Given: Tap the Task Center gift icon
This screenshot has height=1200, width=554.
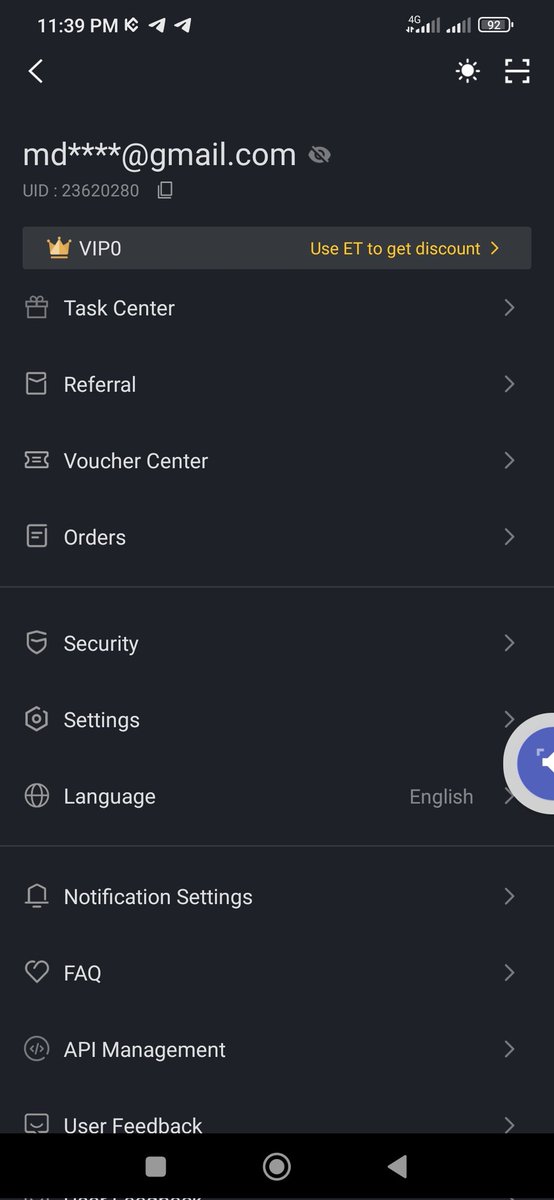Looking at the screenshot, I should [x=37, y=308].
